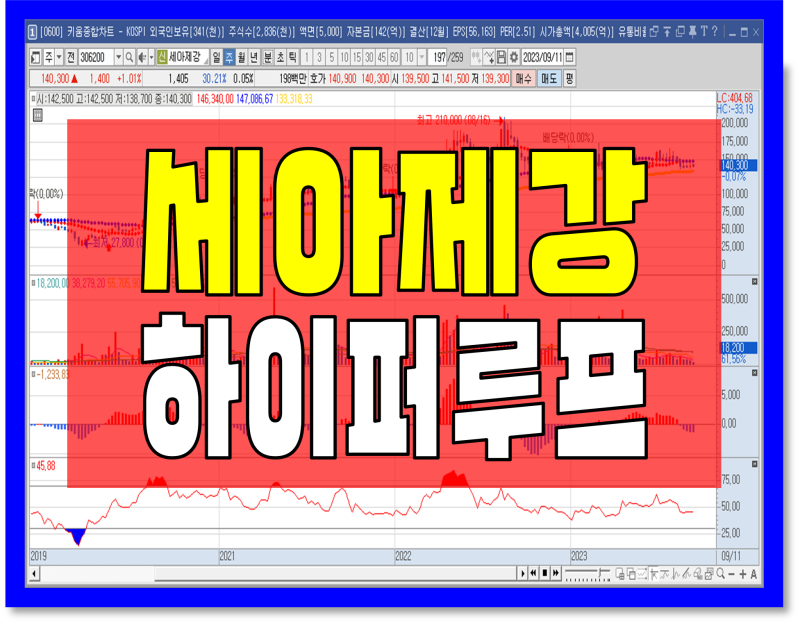Close the volume panel with its corner button
This screenshot has width=800, height=624.
click(x=754, y=282)
